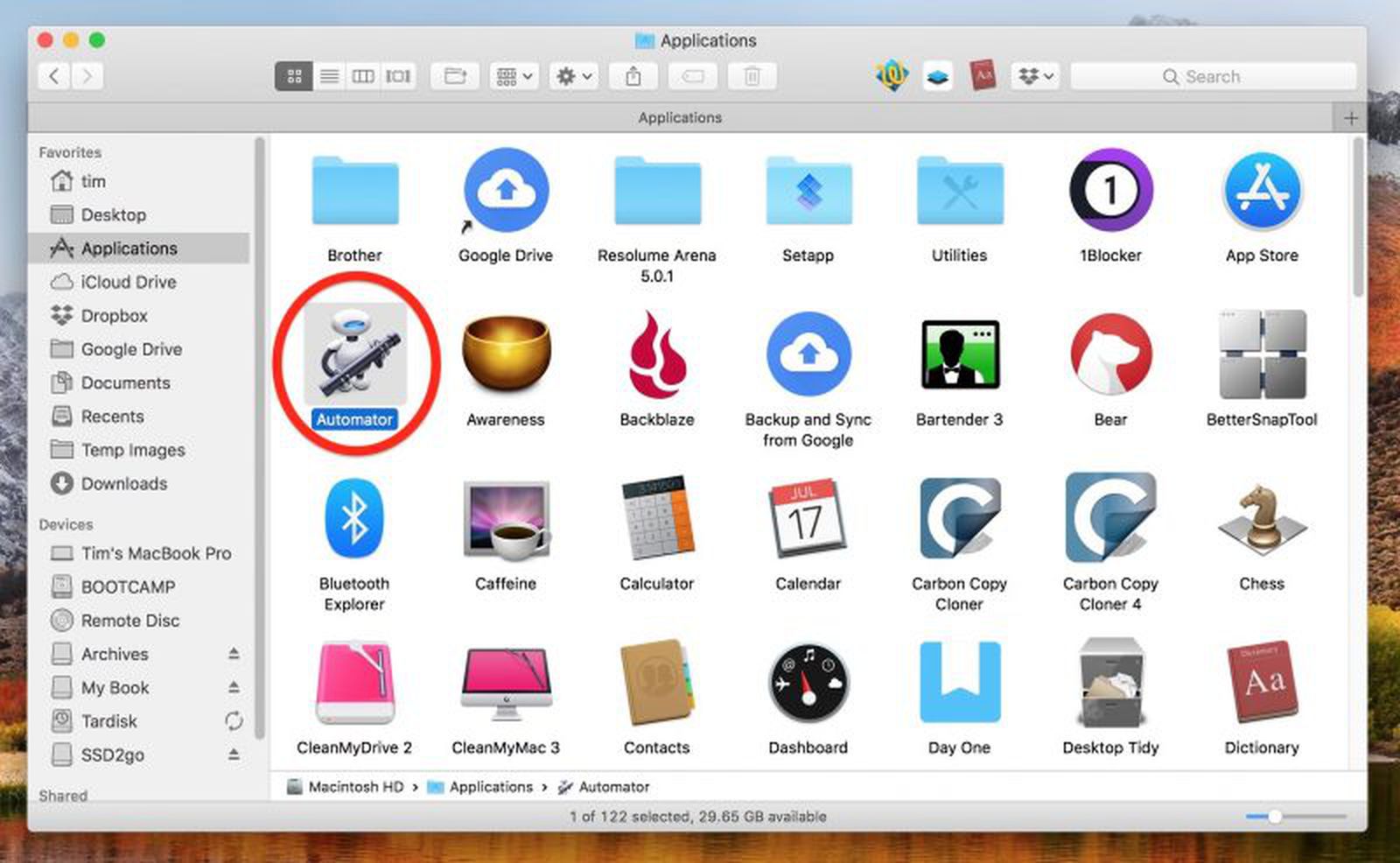The width and height of the screenshot is (1400, 863).
Task: Open the Dropbox toolbar dropdown
Action: (1035, 77)
